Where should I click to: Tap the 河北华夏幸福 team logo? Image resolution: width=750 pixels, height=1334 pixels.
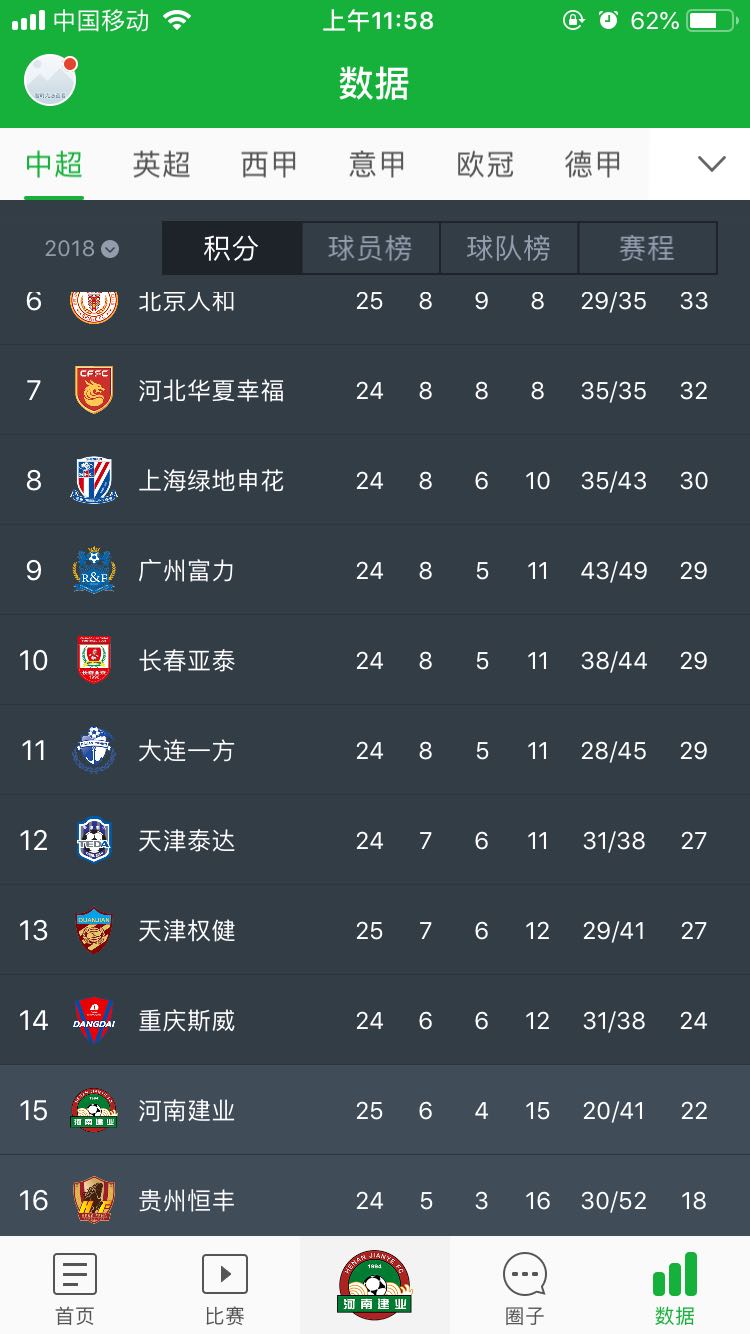[x=94, y=390]
